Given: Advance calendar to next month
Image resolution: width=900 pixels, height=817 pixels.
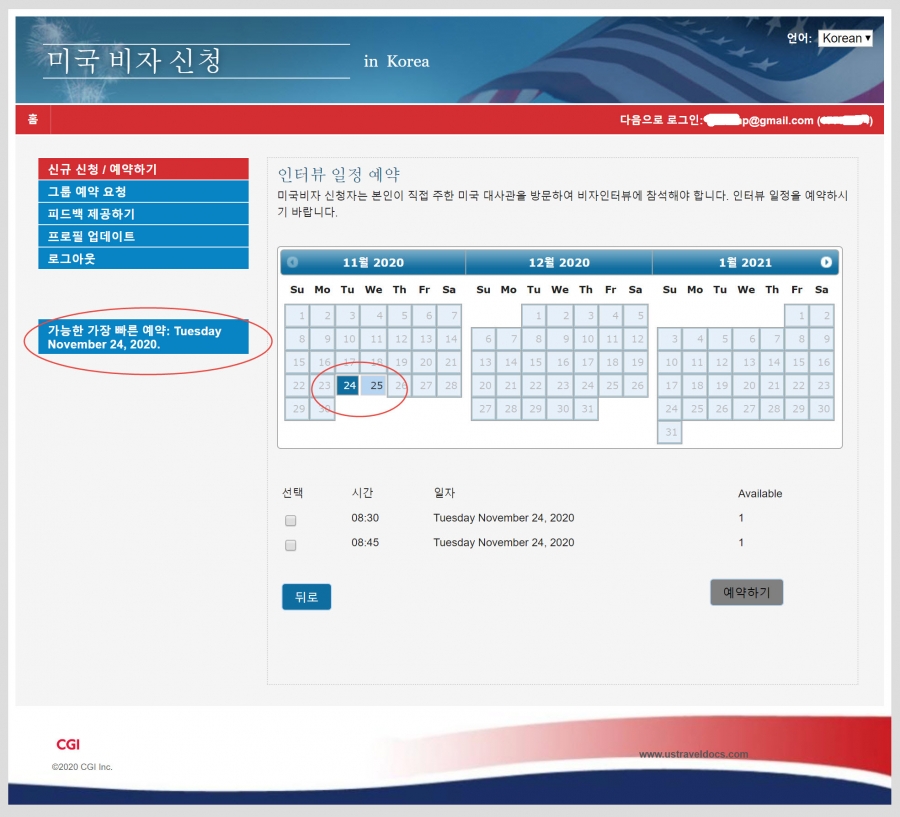Looking at the screenshot, I should point(826,262).
